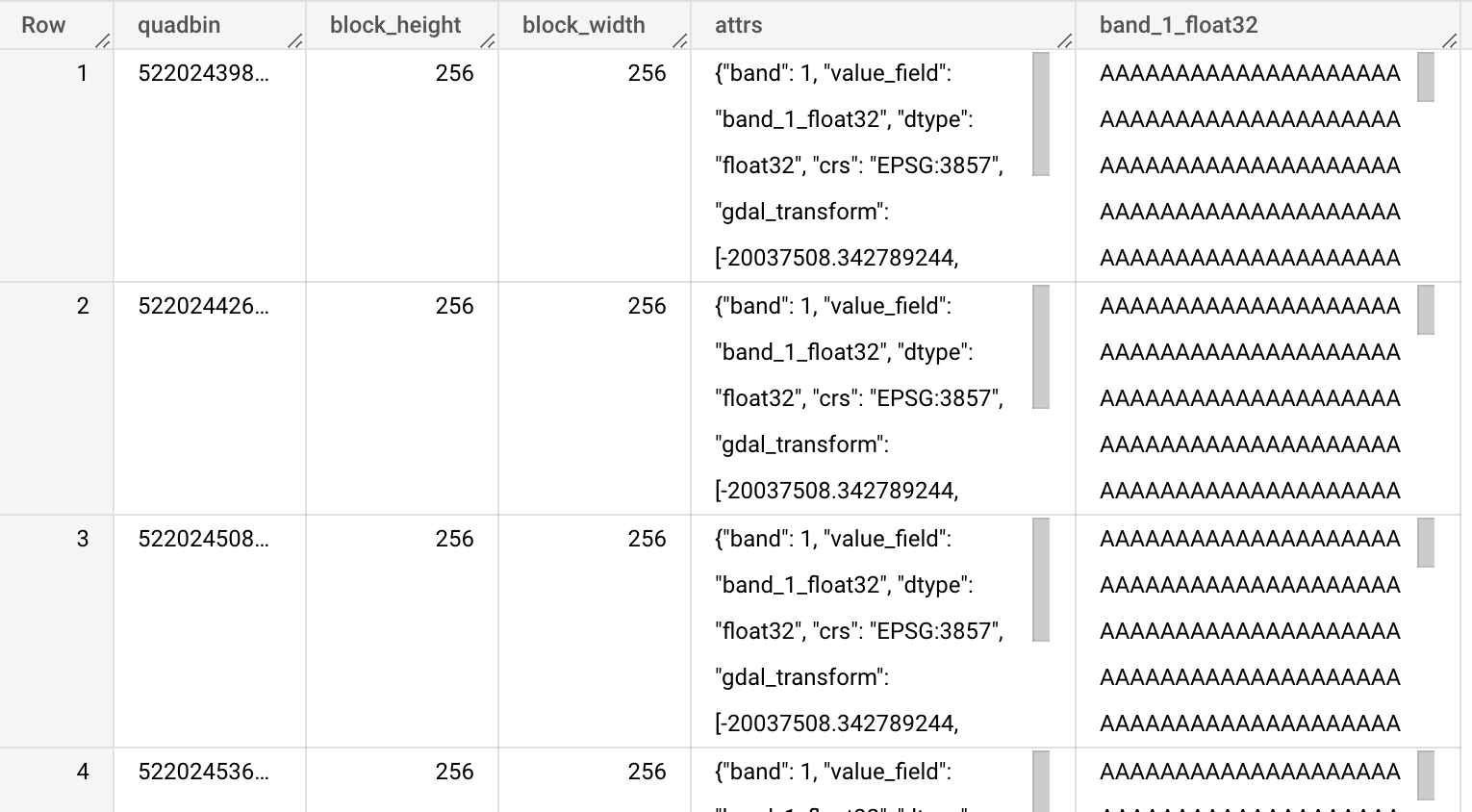The image size is (1472, 812).
Task: Click the attrs scrollbar thumb in row 1
Action: [1041, 114]
